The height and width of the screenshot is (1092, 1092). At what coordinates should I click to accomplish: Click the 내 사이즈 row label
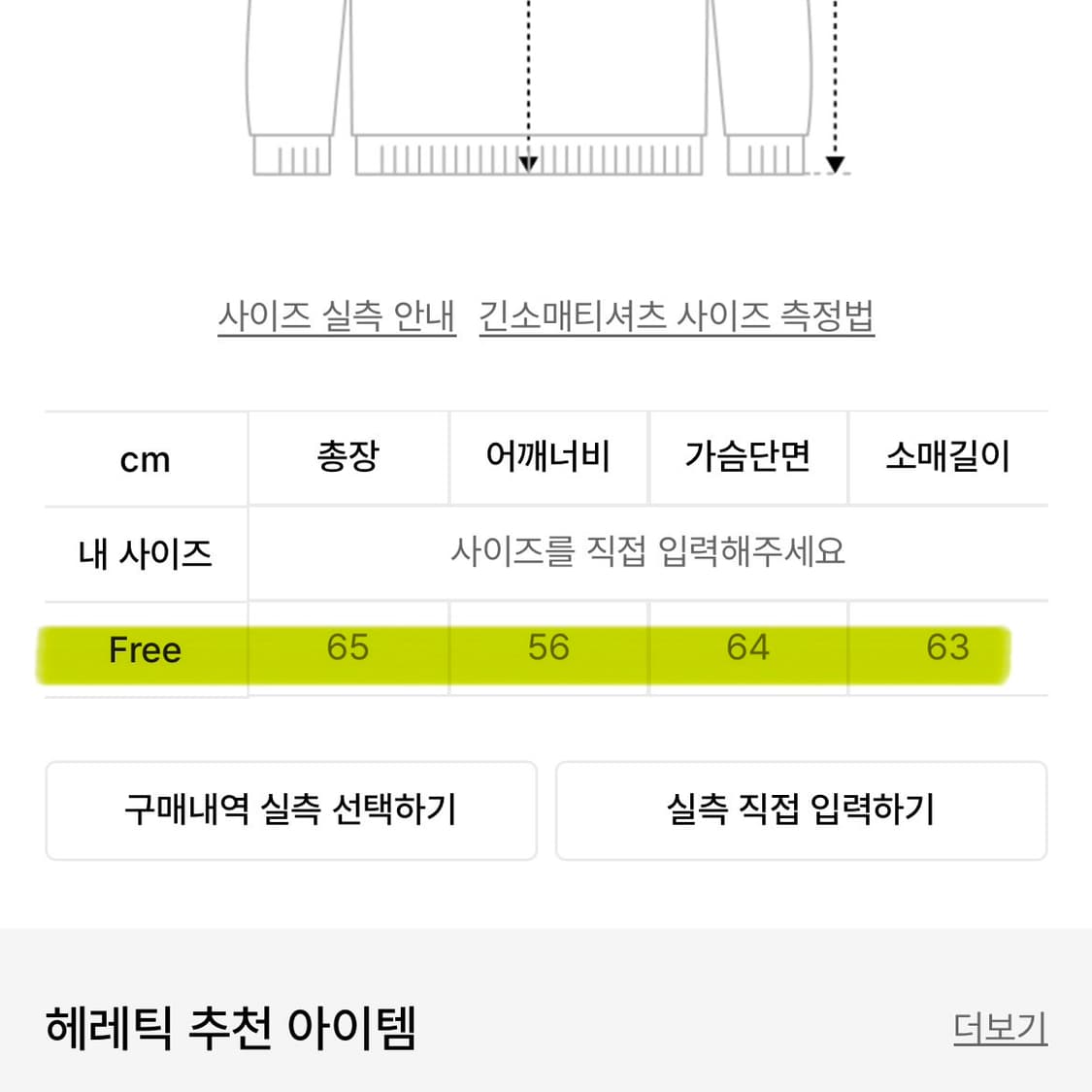click(146, 554)
